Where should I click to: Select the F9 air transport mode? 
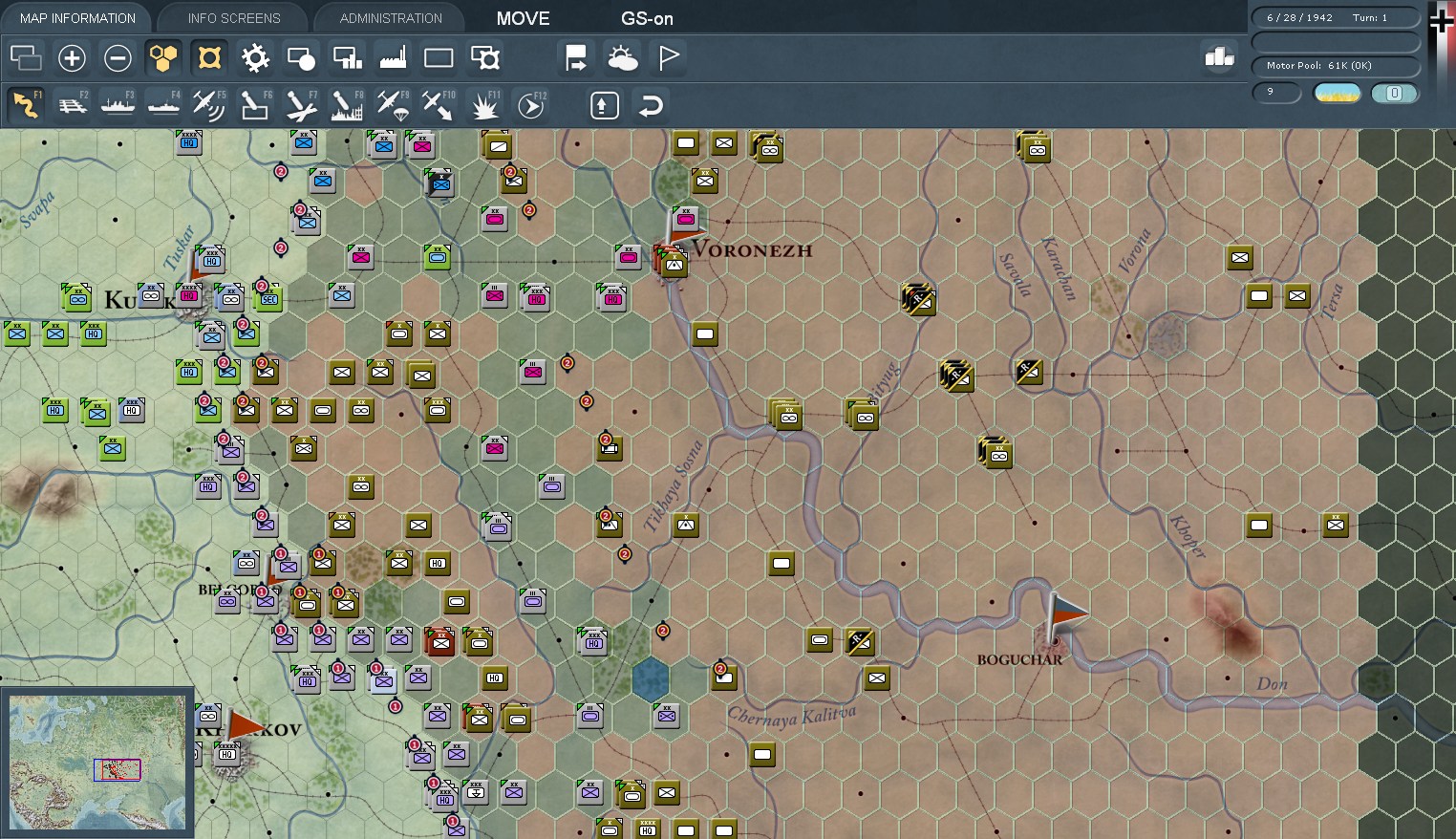tap(393, 104)
